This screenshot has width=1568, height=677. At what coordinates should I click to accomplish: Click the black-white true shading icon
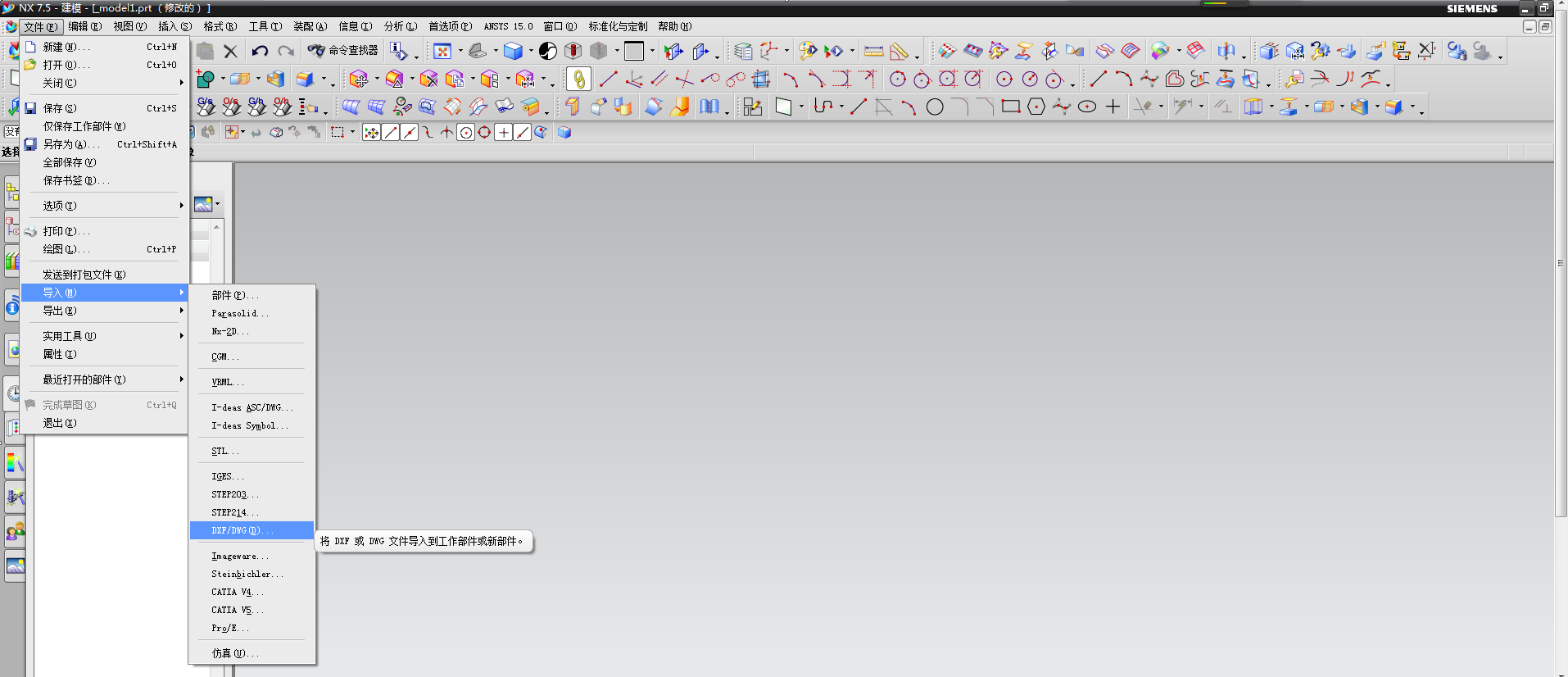click(x=548, y=52)
